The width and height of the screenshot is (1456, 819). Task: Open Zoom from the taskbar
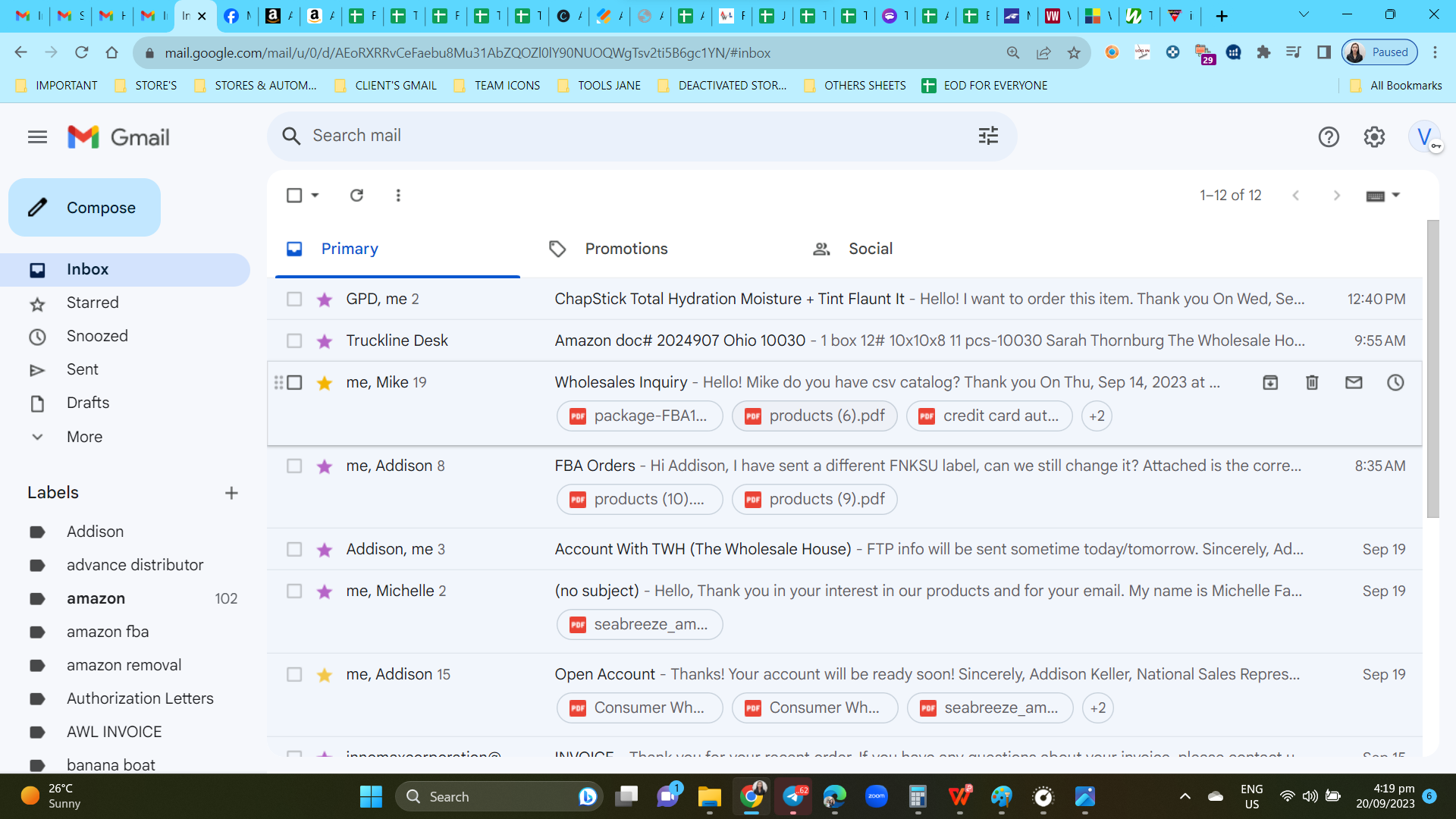877,797
